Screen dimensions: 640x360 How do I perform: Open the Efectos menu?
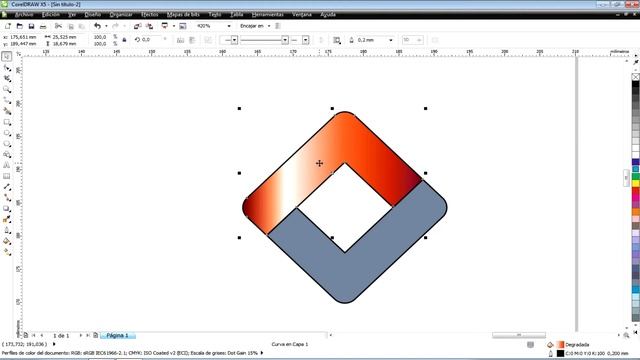(x=150, y=14)
